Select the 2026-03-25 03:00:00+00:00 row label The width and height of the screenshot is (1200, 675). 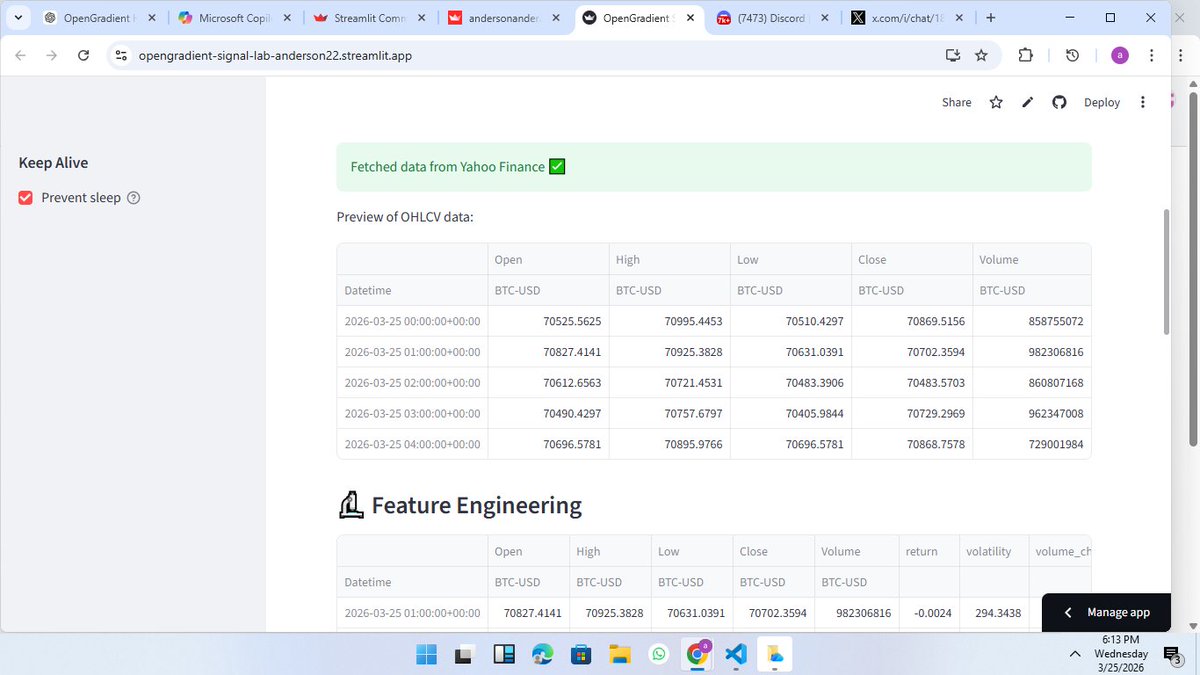pyautogui.click(x=412, y=413)
